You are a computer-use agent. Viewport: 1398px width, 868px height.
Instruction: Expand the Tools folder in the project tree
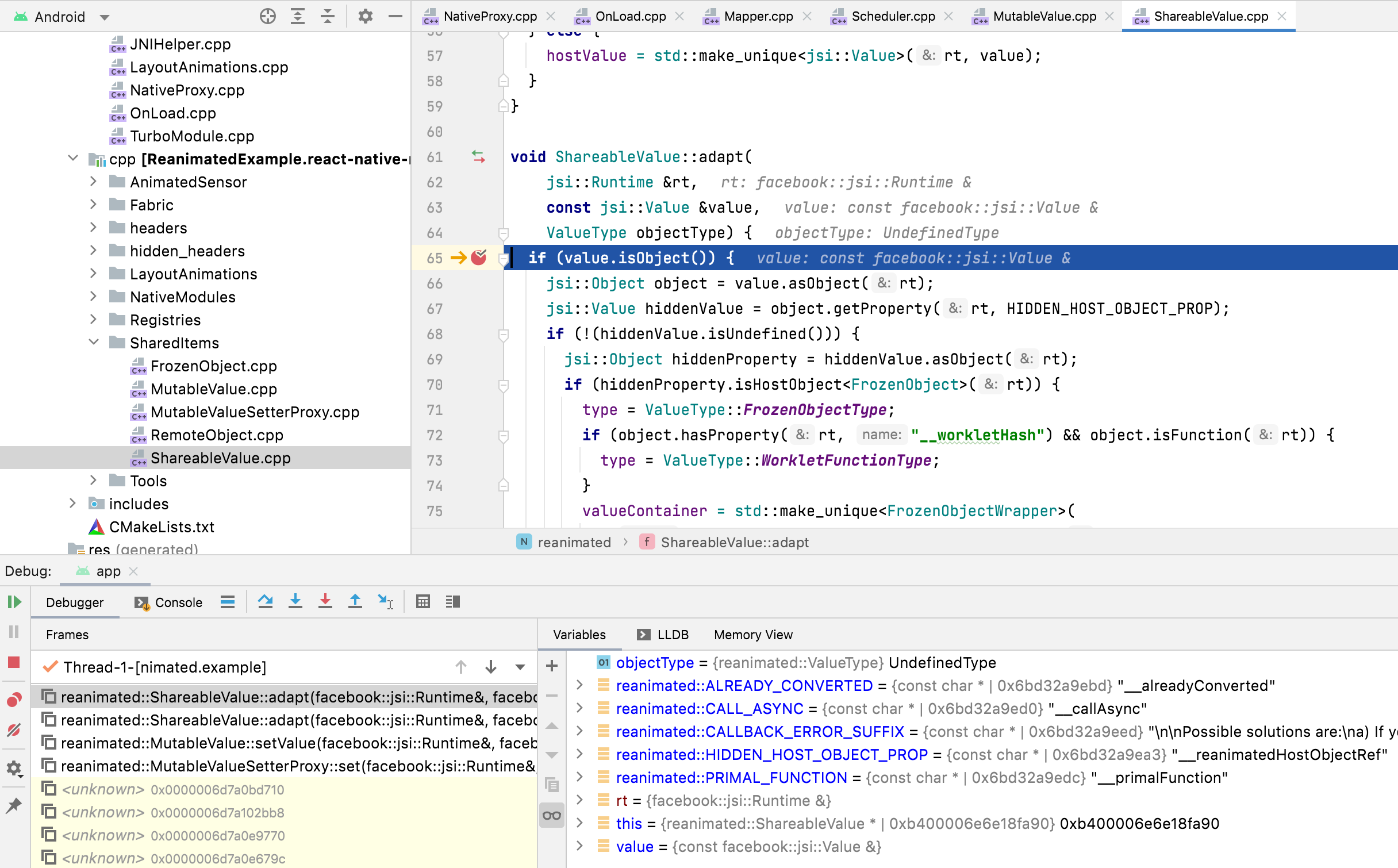93,481
